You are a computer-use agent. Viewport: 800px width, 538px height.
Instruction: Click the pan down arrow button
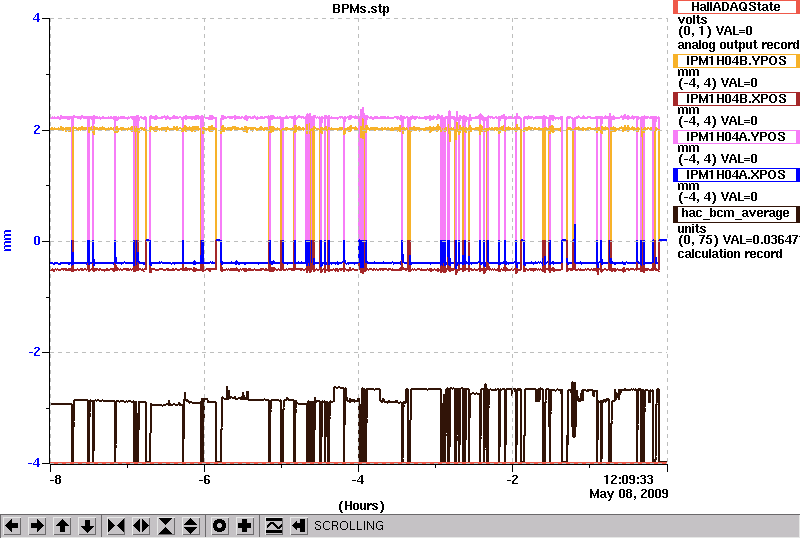click(88, 526)
